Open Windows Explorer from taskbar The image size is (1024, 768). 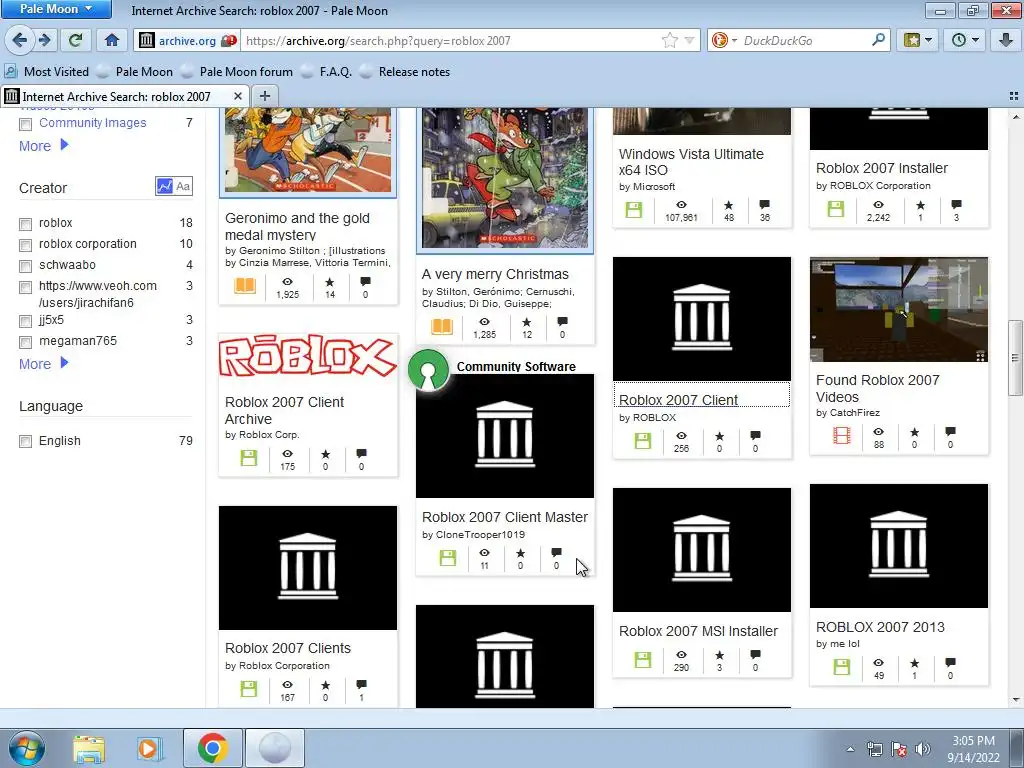89,749
